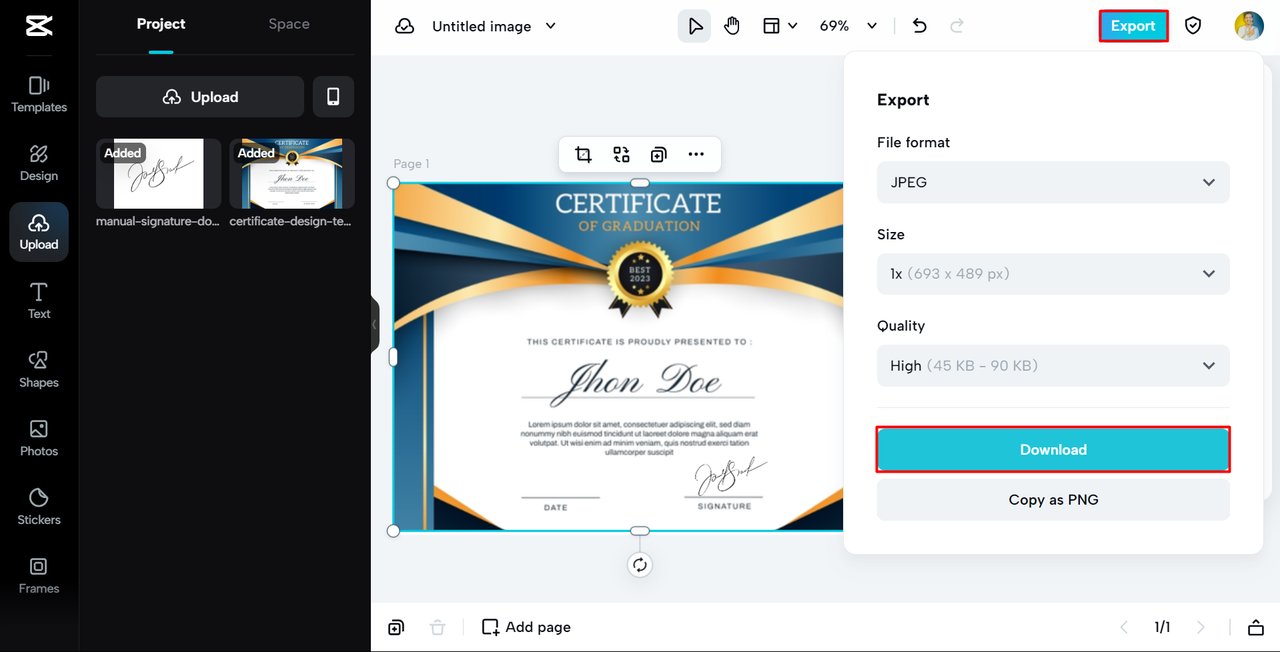Select the hand pan tool
Viewport: 1280px width, 652px height.
click(732, 26)
